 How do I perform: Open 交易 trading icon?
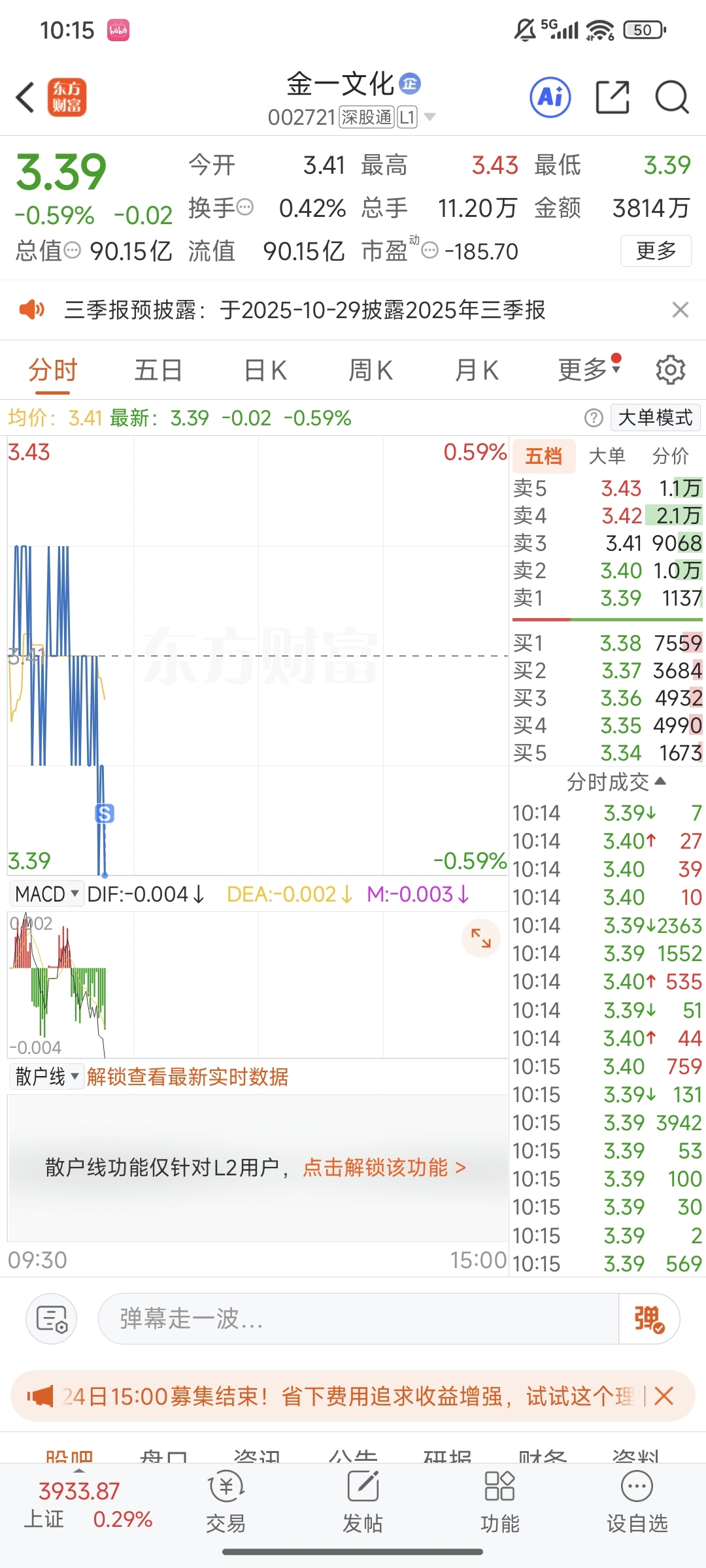226,1503
